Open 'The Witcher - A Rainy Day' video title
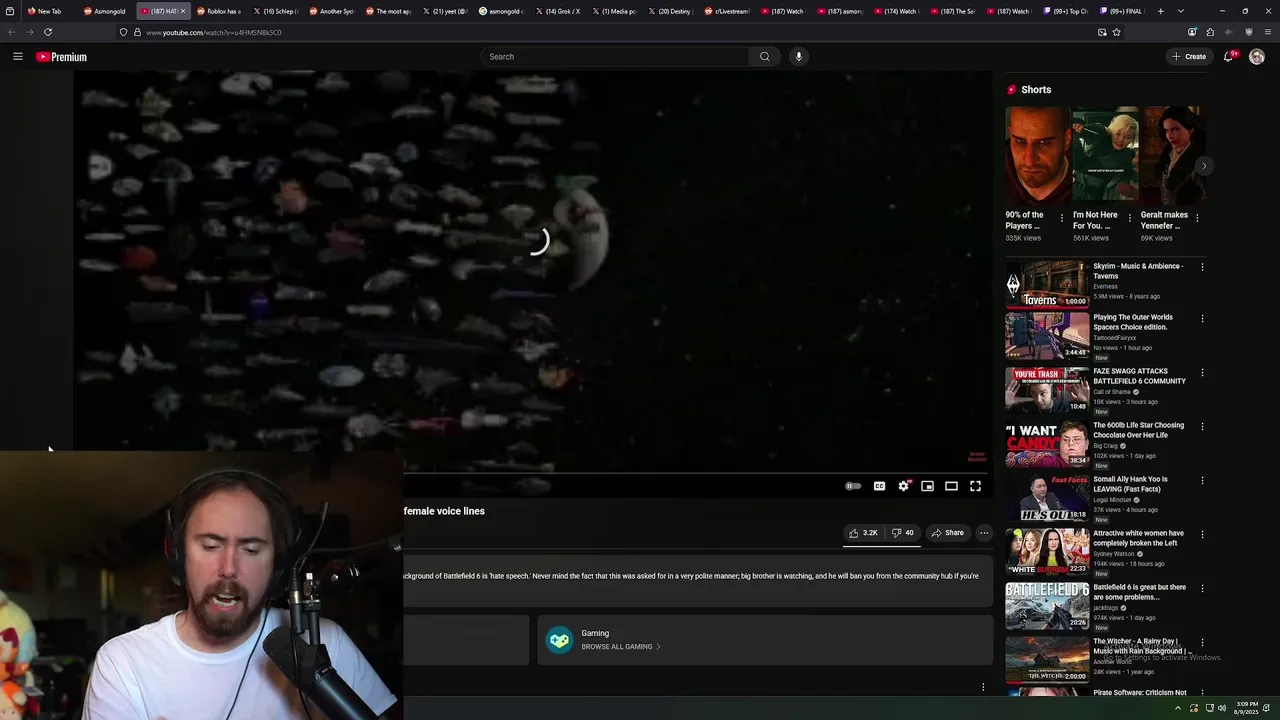 pyautogui.click(x=1143, y=646)
